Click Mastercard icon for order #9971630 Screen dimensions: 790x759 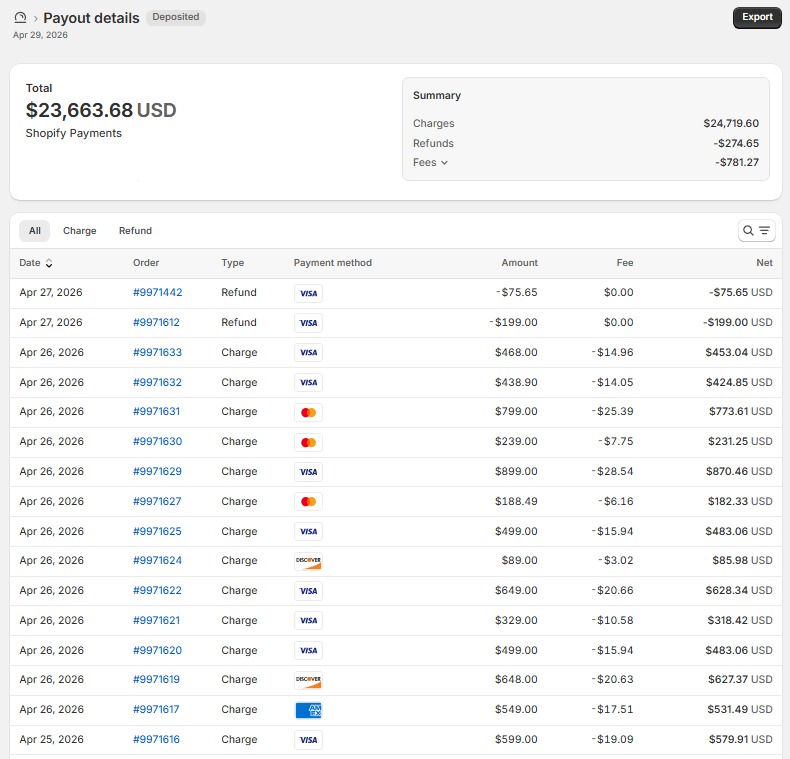[308, 442]
